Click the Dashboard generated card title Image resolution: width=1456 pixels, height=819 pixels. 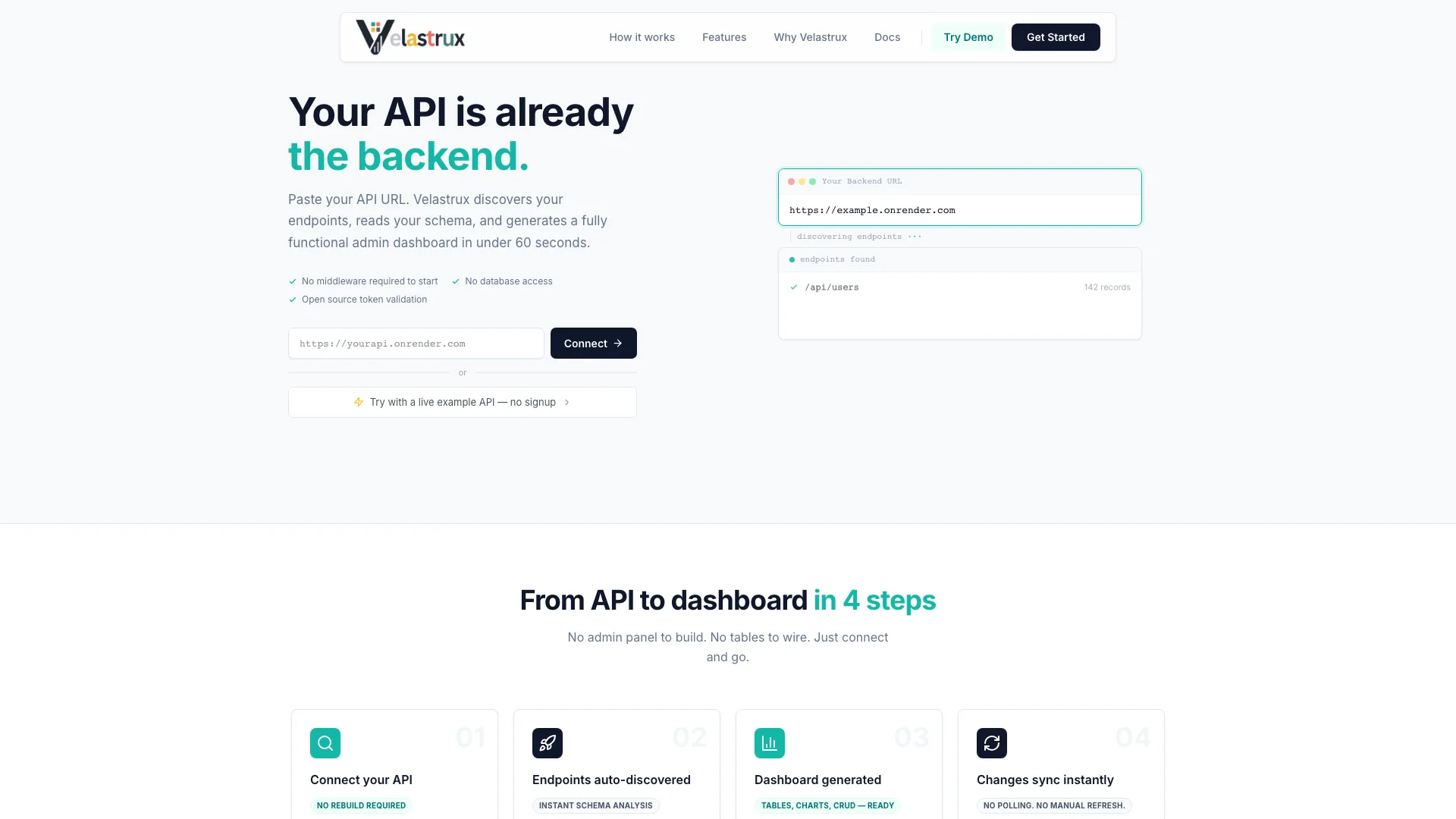[x=817, y=780]
